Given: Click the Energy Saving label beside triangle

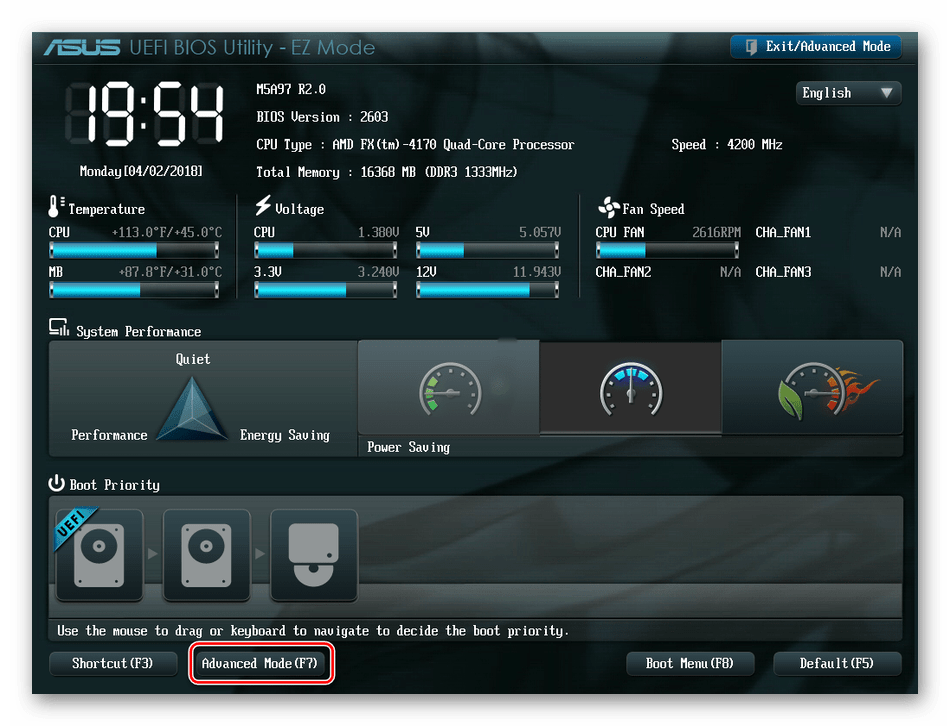Looking at the screenshot, I should 285,435.
